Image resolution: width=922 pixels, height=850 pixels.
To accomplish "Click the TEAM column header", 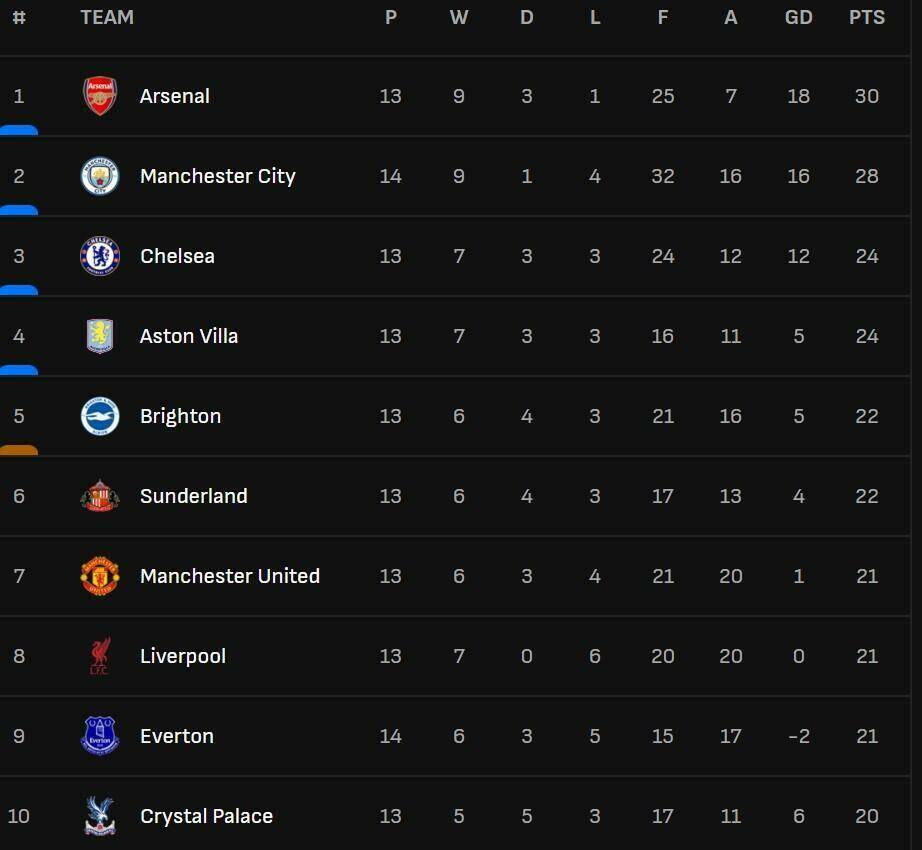I will tap(107, 17).
